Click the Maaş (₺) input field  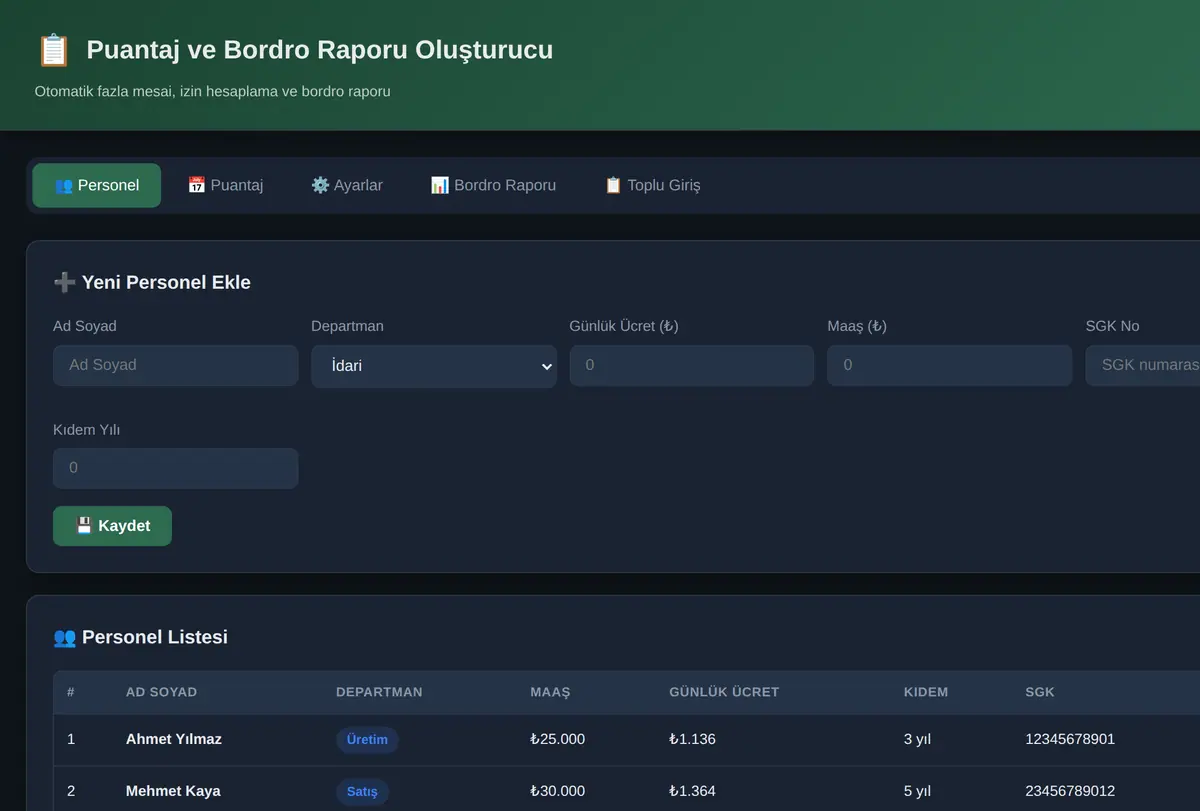click(950, 365)
